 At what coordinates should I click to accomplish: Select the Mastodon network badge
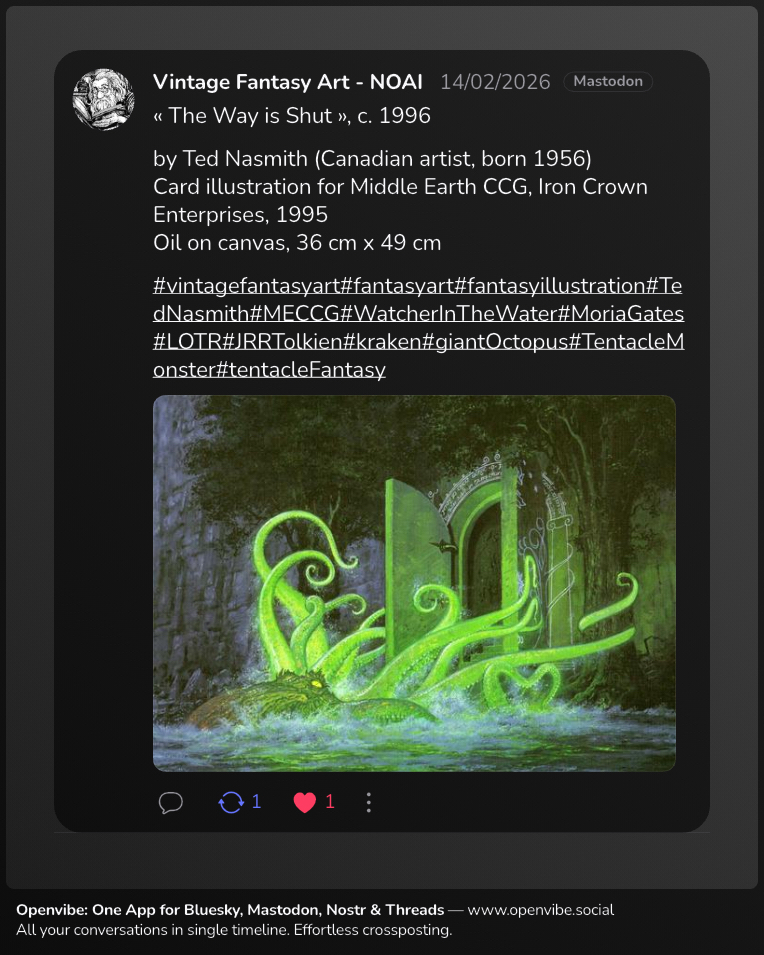point(608,82)
